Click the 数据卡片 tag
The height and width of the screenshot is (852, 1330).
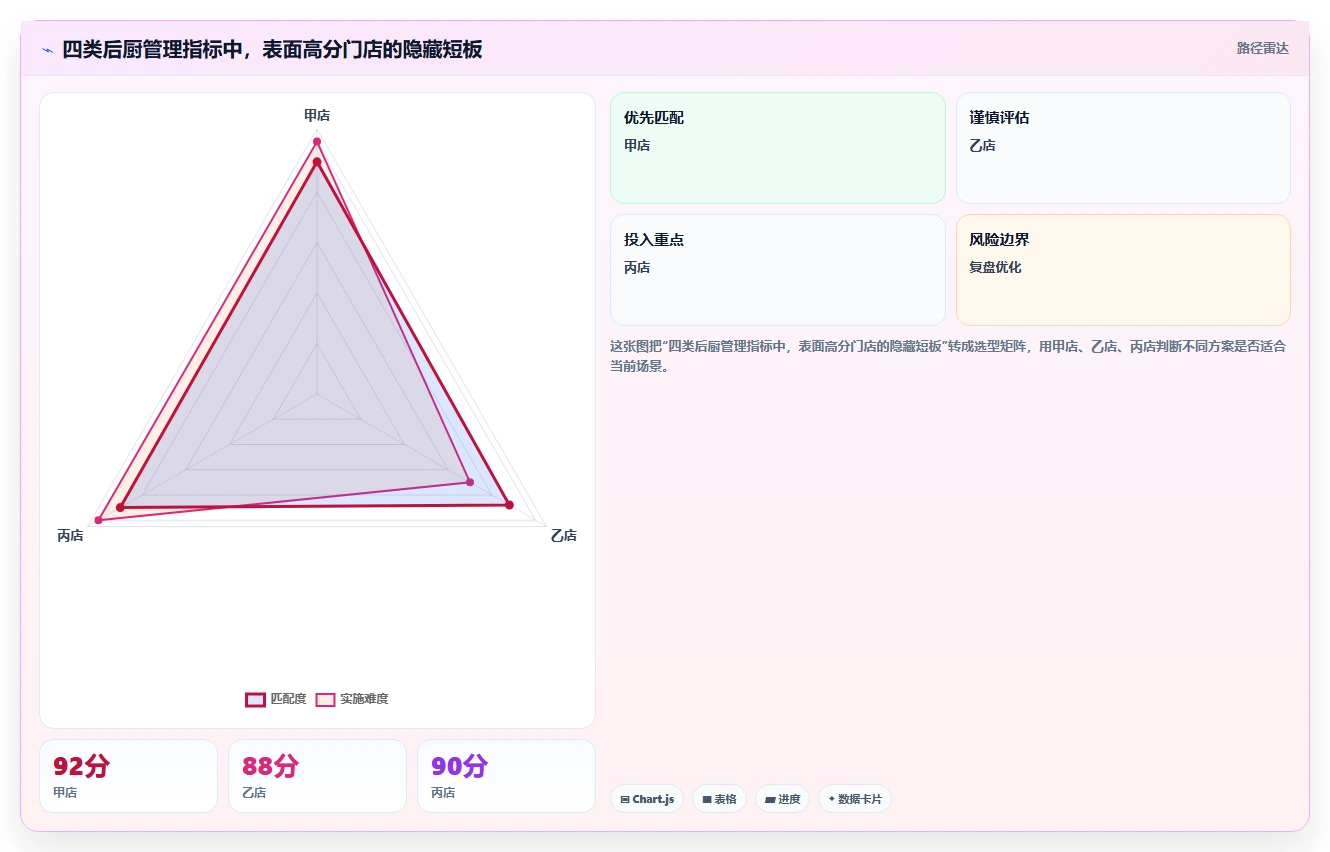[855, 799]
